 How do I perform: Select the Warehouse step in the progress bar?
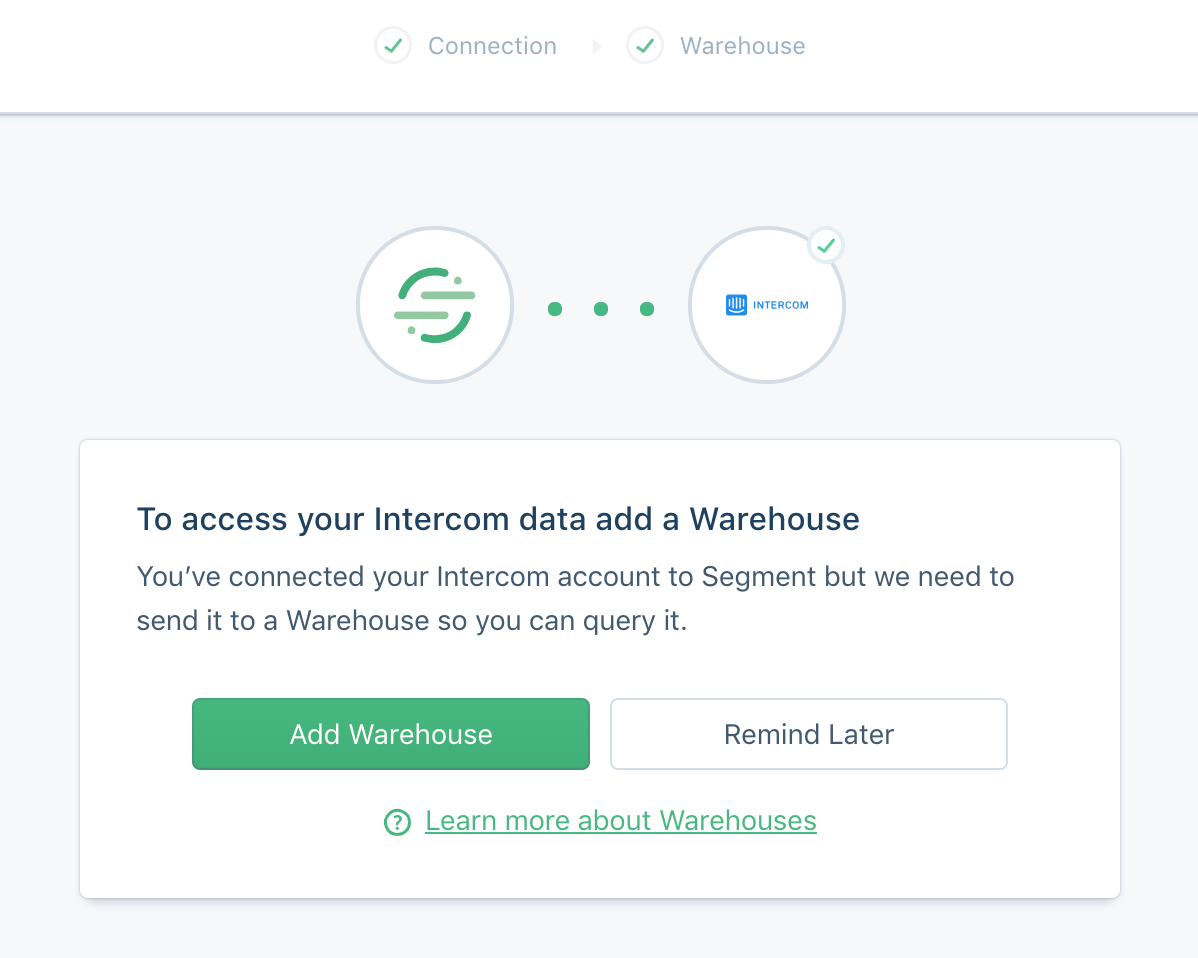coord(742,45)
